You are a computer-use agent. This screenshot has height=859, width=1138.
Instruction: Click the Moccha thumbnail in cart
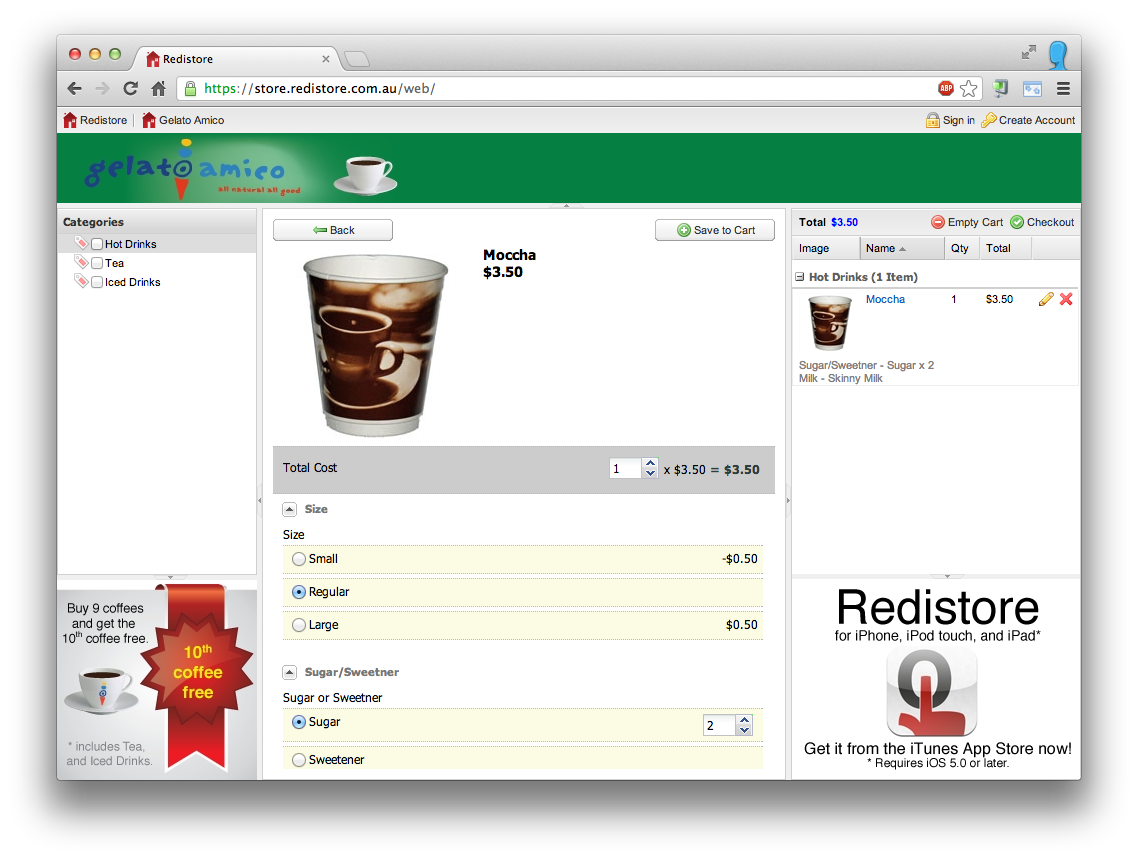(x=830, y=323)
